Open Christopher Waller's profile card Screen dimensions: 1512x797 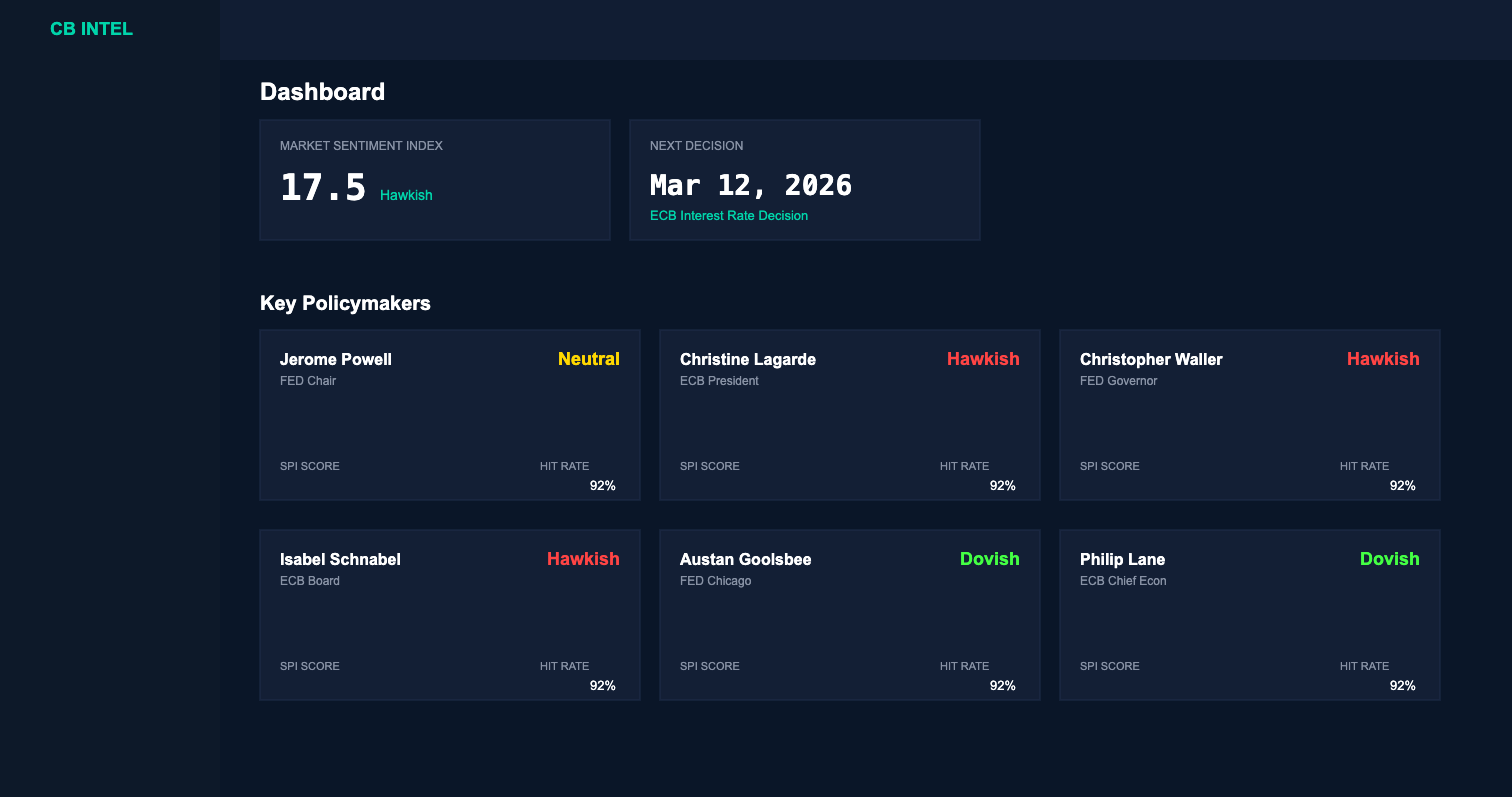point(1249,414)
